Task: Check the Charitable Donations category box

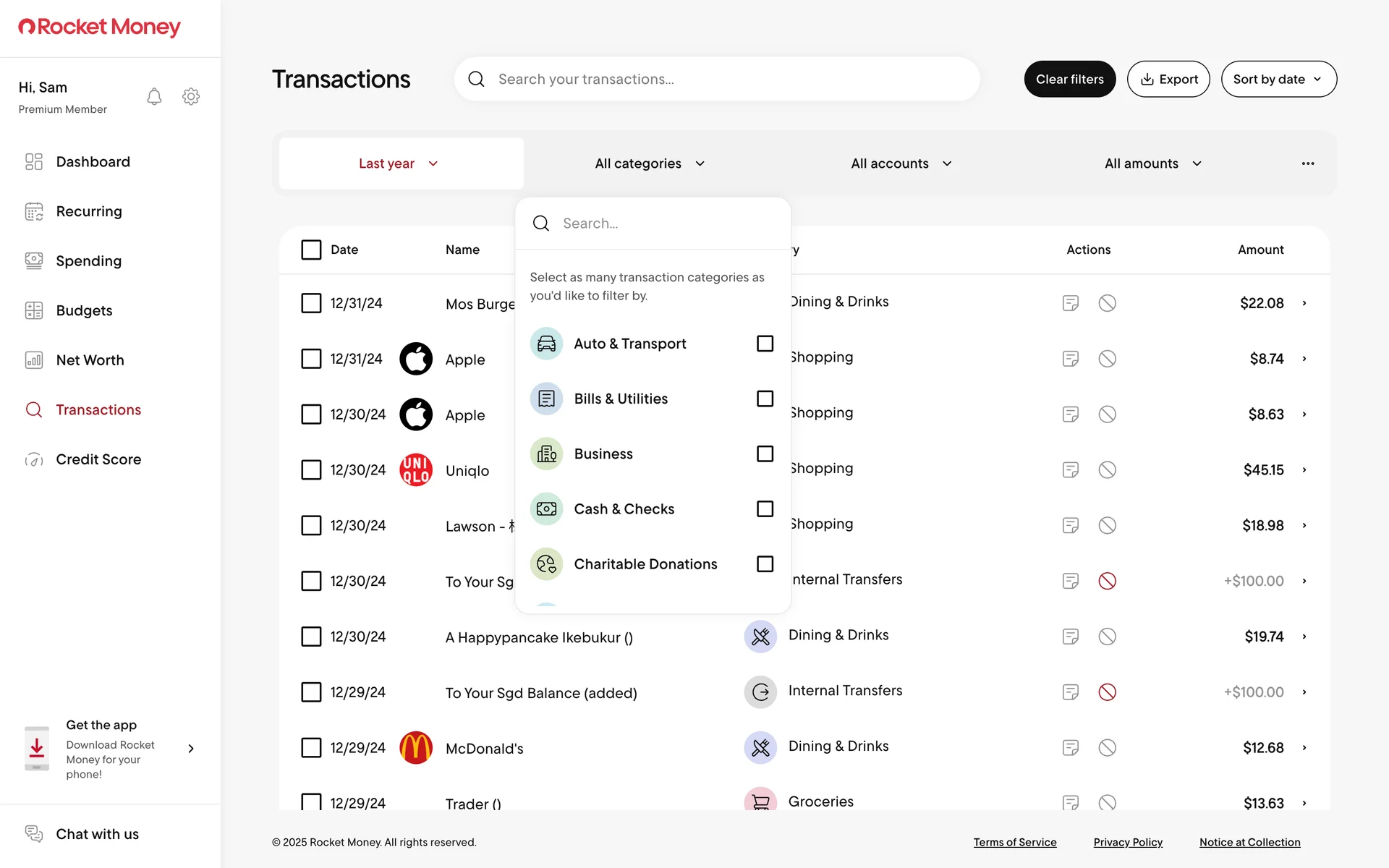Action: pos(765,564)
